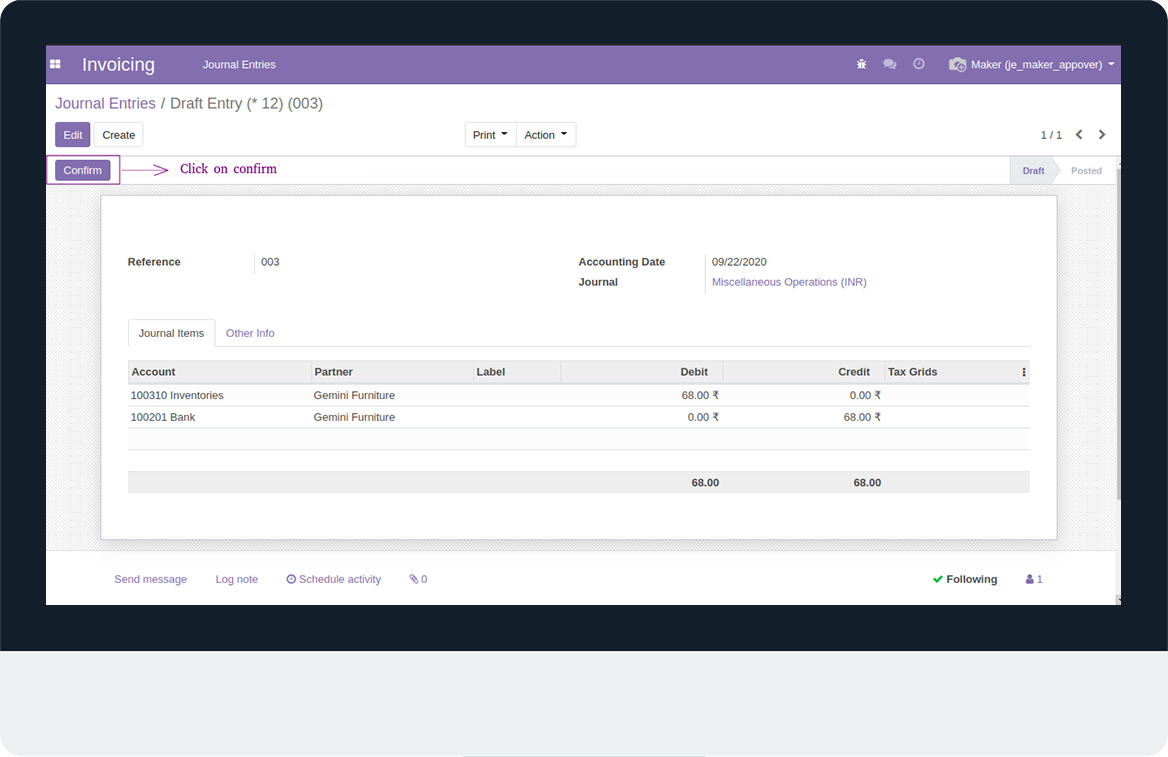Select the Posted status stage
The width and height of the screenshot is (1168, 757).
[x=1086, y=171]
